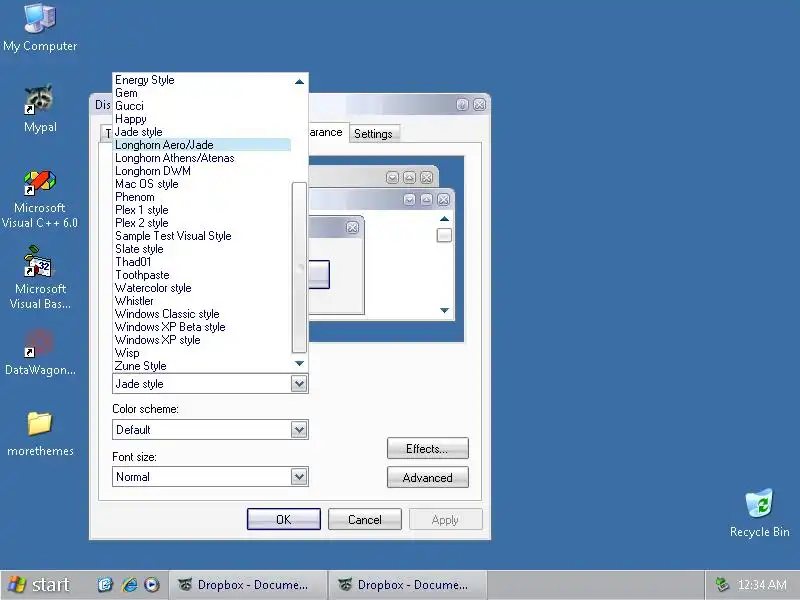
Task: Open the Font size dropdown
Action: click(299, 477)
